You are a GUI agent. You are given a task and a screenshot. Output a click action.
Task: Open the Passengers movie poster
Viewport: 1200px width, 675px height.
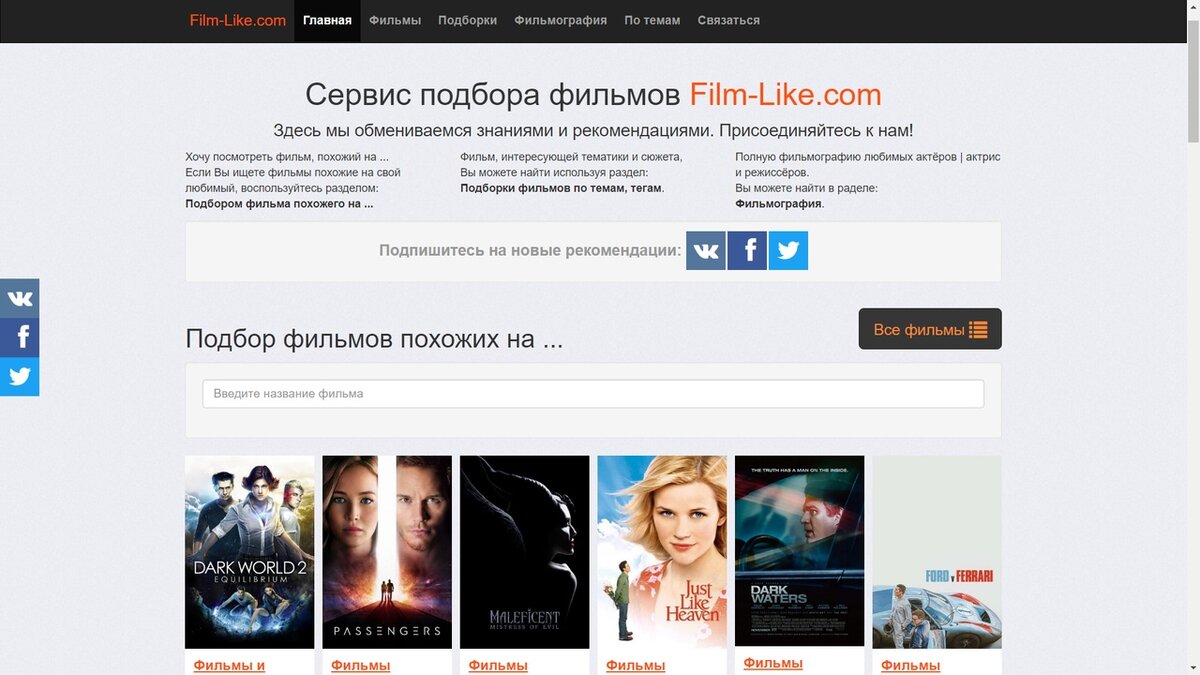(387, 552)
